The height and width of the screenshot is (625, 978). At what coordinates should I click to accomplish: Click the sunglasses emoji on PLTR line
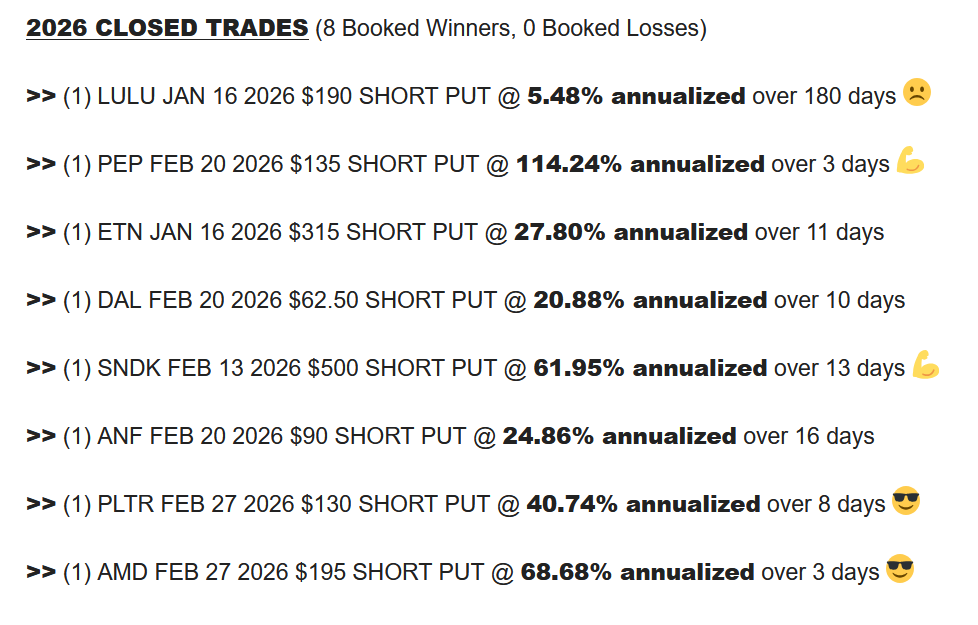905,502
